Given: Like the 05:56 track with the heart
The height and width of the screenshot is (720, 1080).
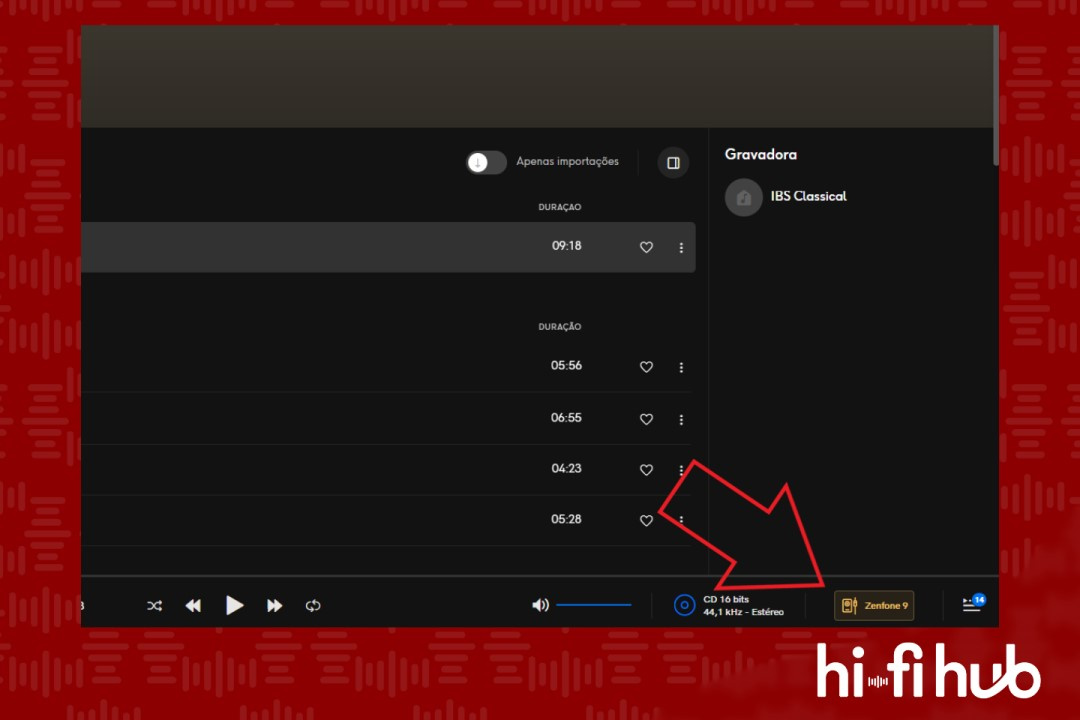Looking at the screenshot, I should coord(646,367).
